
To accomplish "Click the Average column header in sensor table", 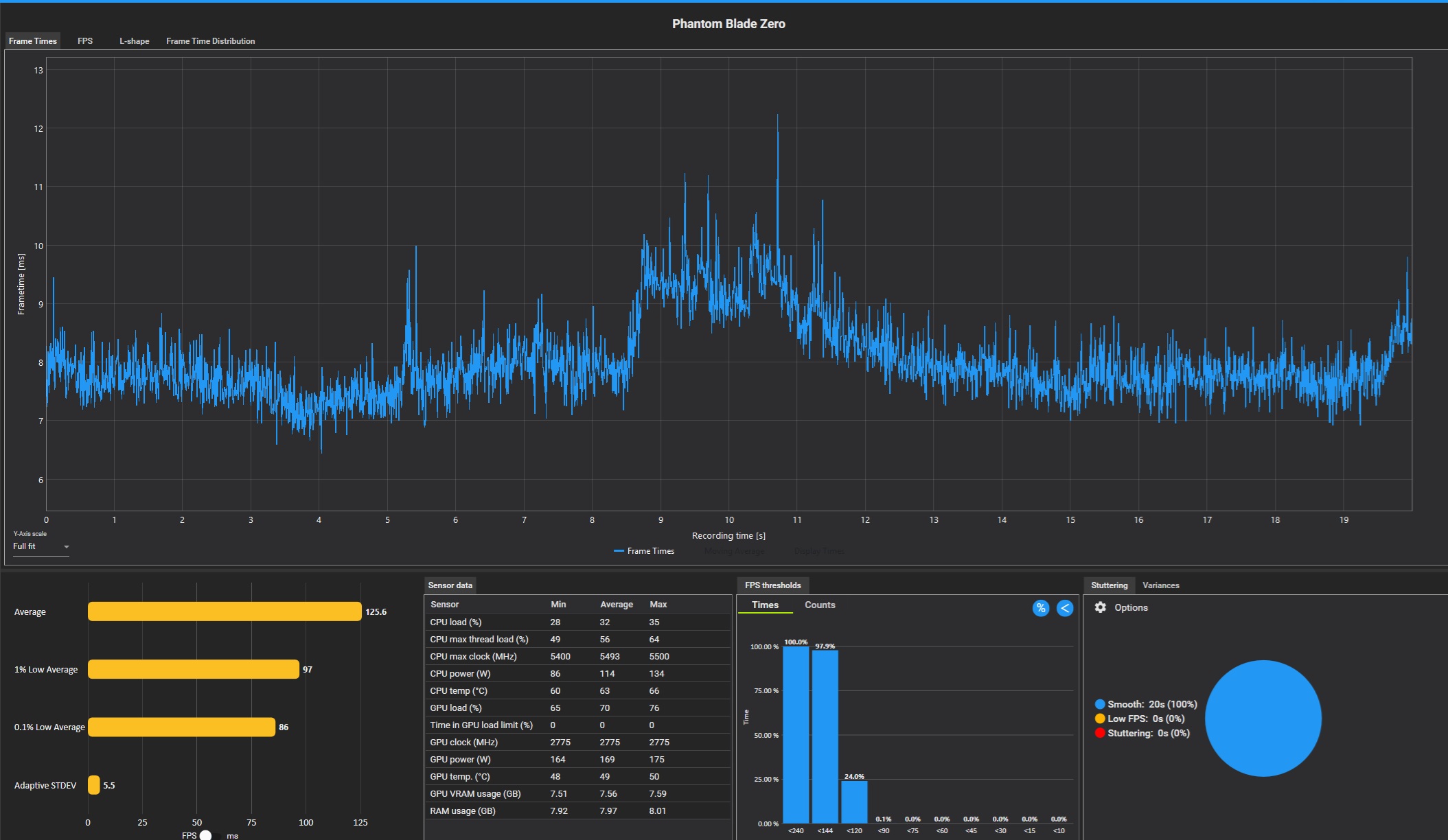I will [x=617, y=605].
